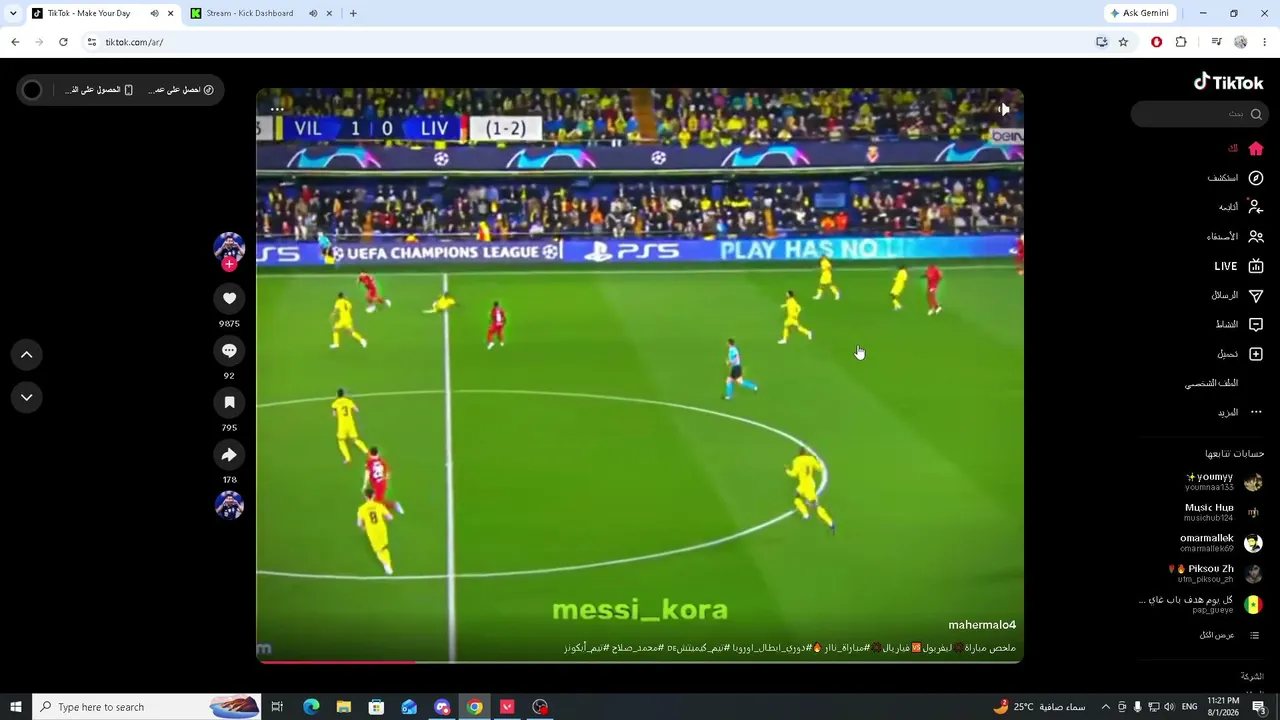Bookmark this page with the star icon
This screenshot has width=1280, height=720.
click(1123, 42)
